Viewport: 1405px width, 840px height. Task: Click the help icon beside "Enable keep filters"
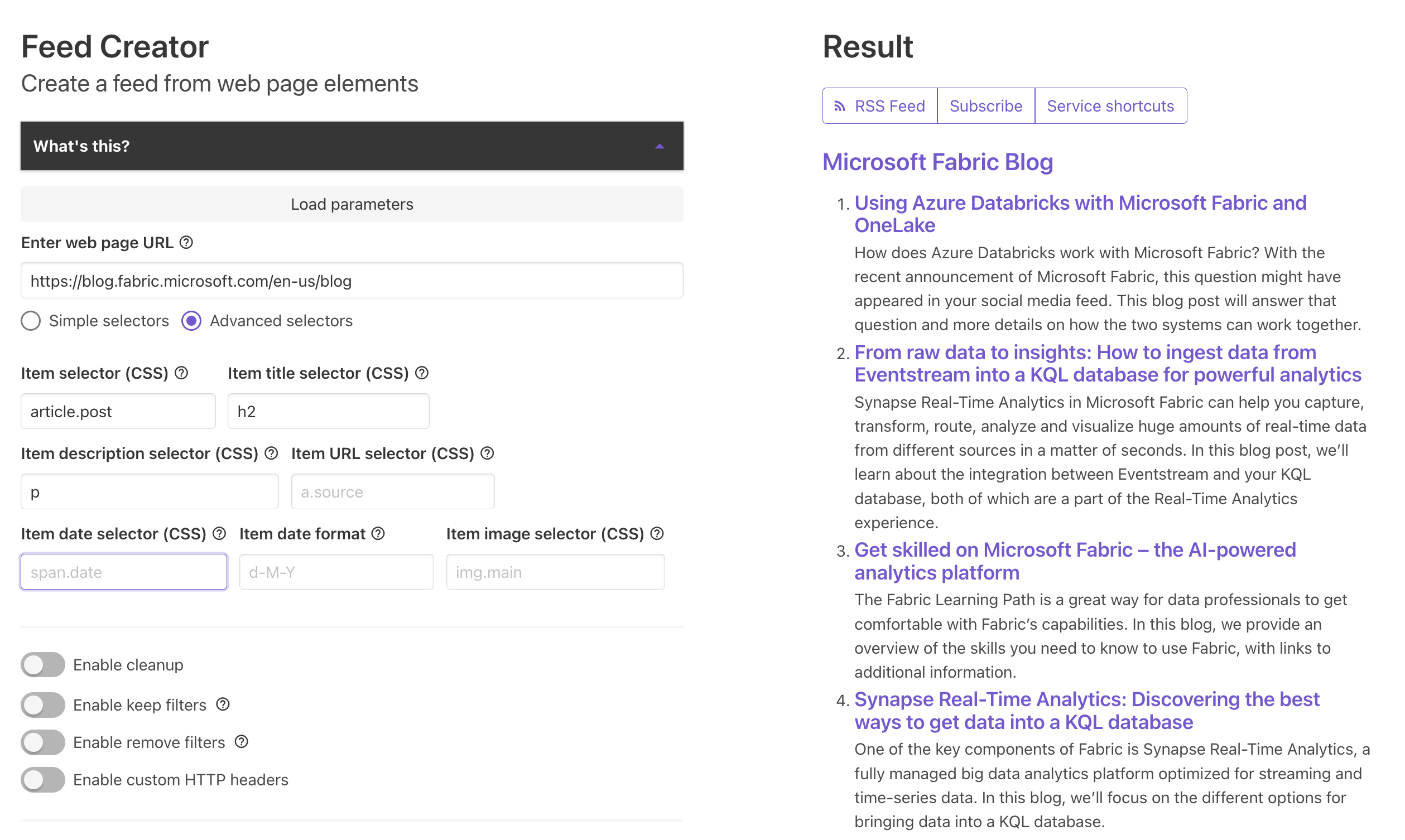tap(223, 704)
